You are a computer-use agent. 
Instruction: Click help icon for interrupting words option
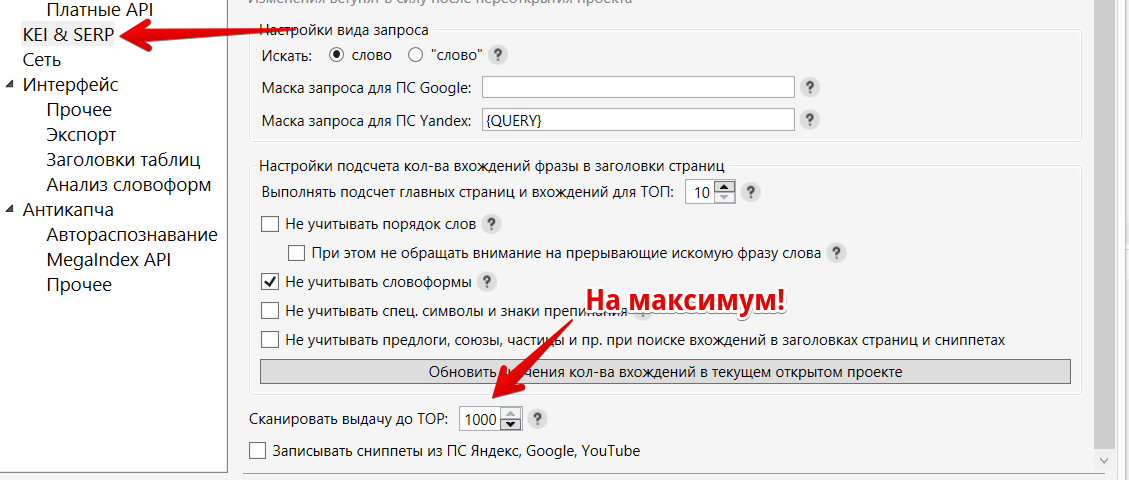836,253
